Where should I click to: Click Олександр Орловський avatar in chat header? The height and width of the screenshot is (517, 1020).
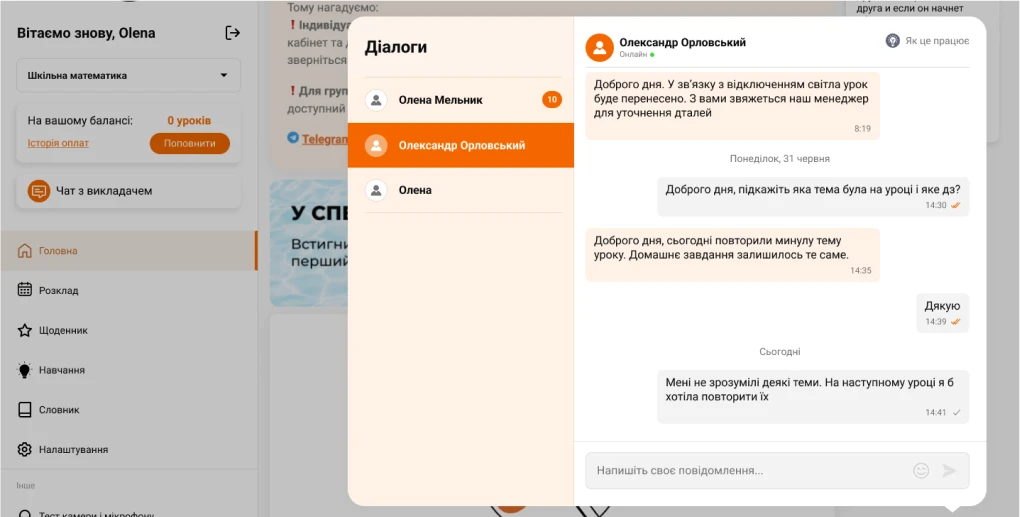599,47
